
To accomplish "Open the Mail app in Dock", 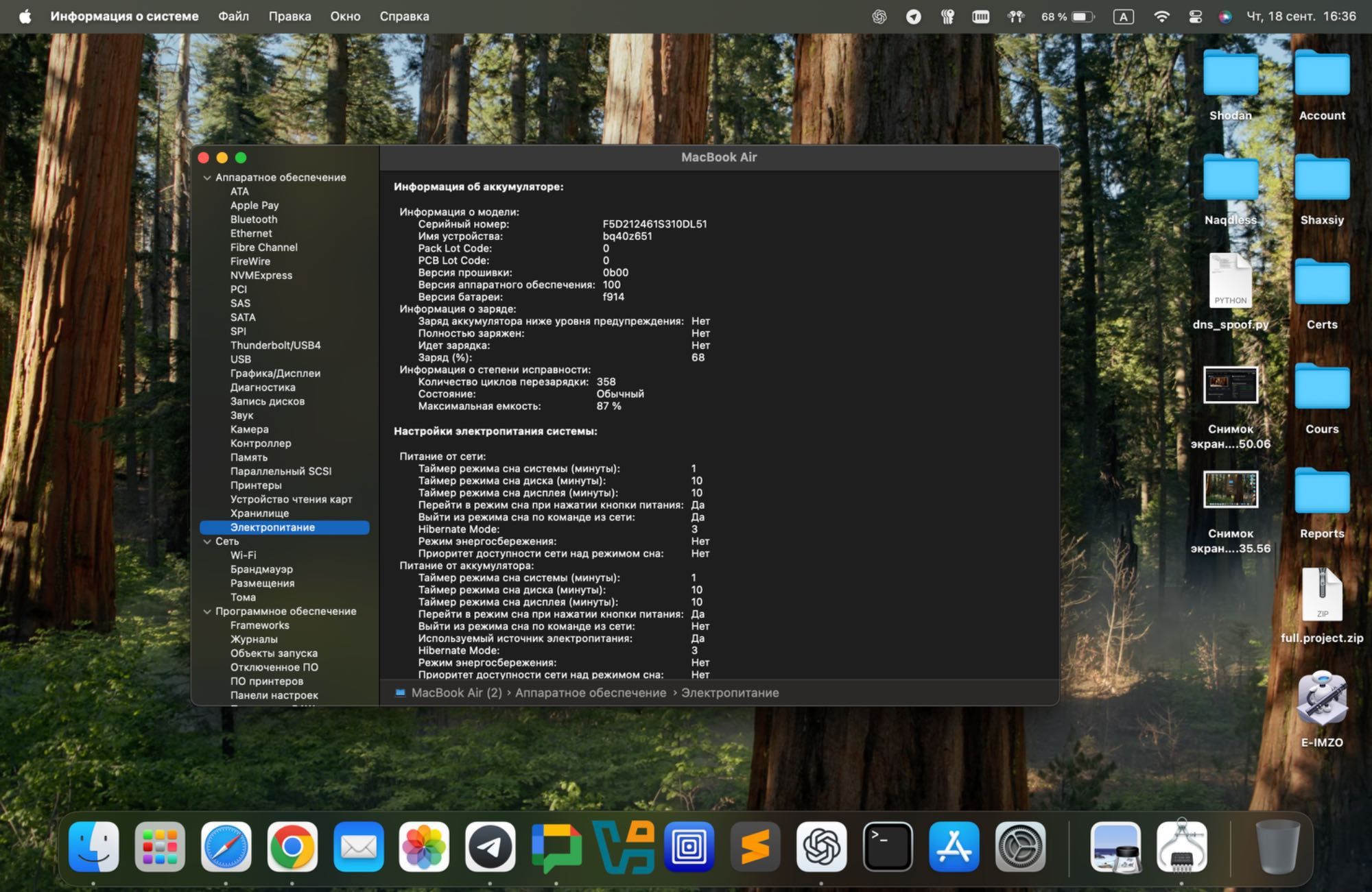I will point(359,847).
